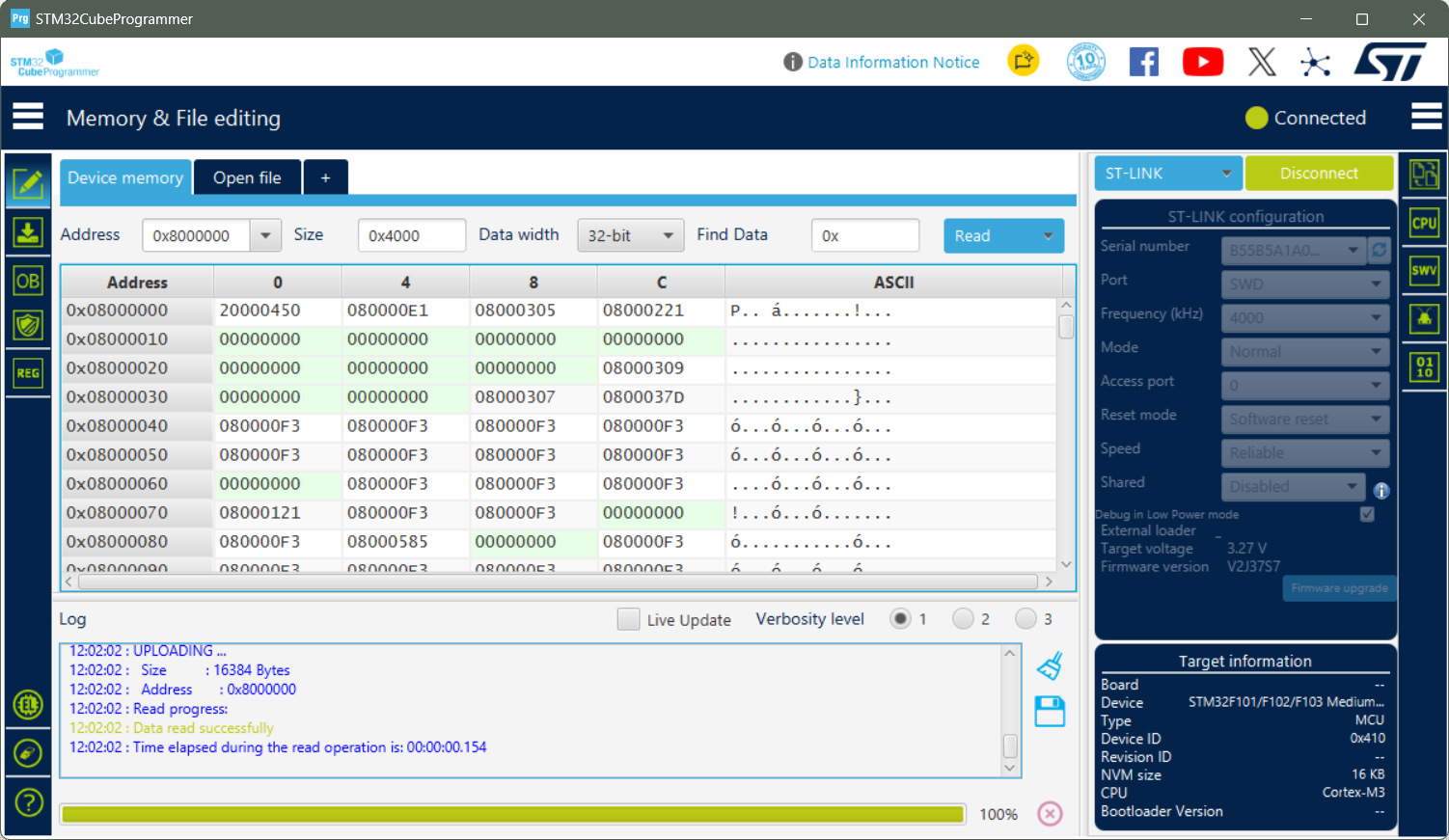Toggle the right hamburger menu
The height and width of the screenshot is (840, 1449).
click(x=1426, y=117)
